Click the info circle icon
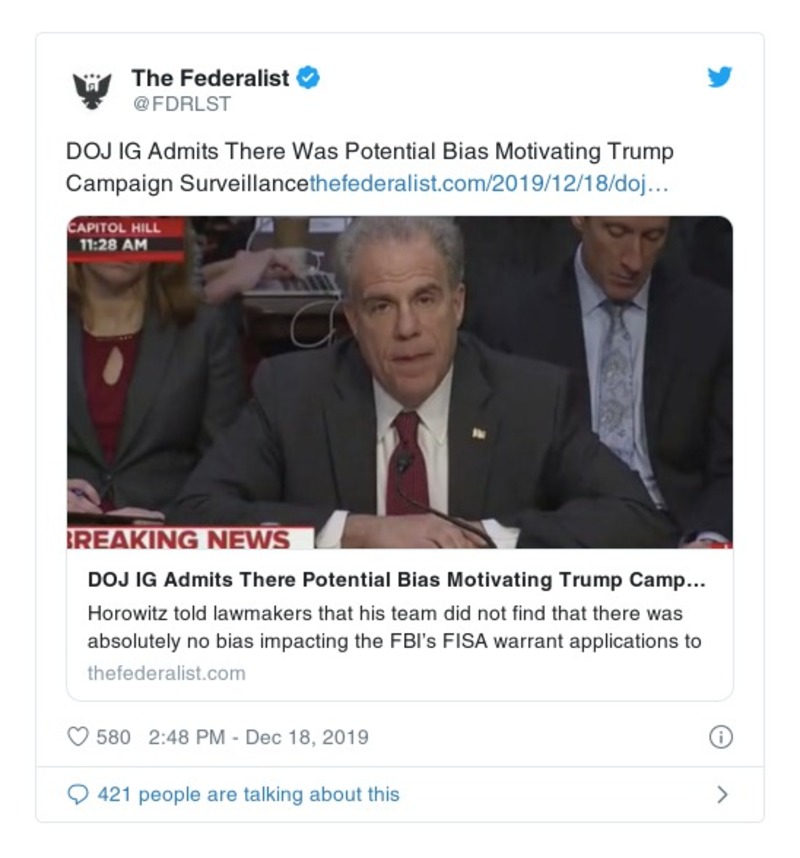 coord(720,737)
